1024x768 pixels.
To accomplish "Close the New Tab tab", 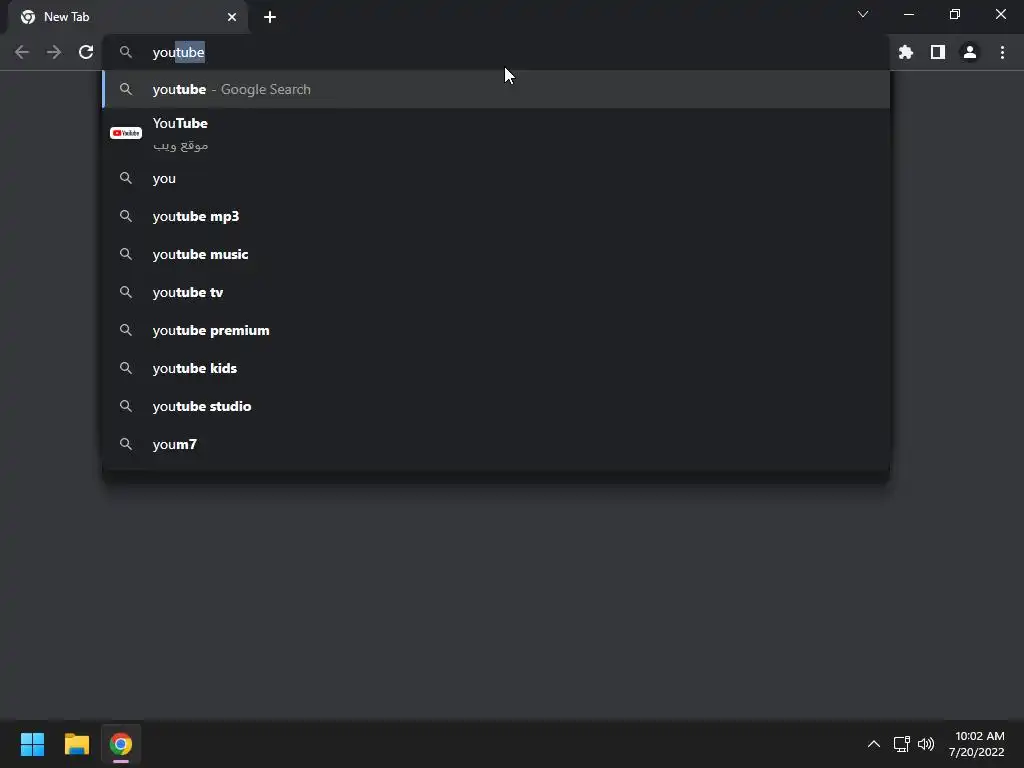I will (232, 17).
